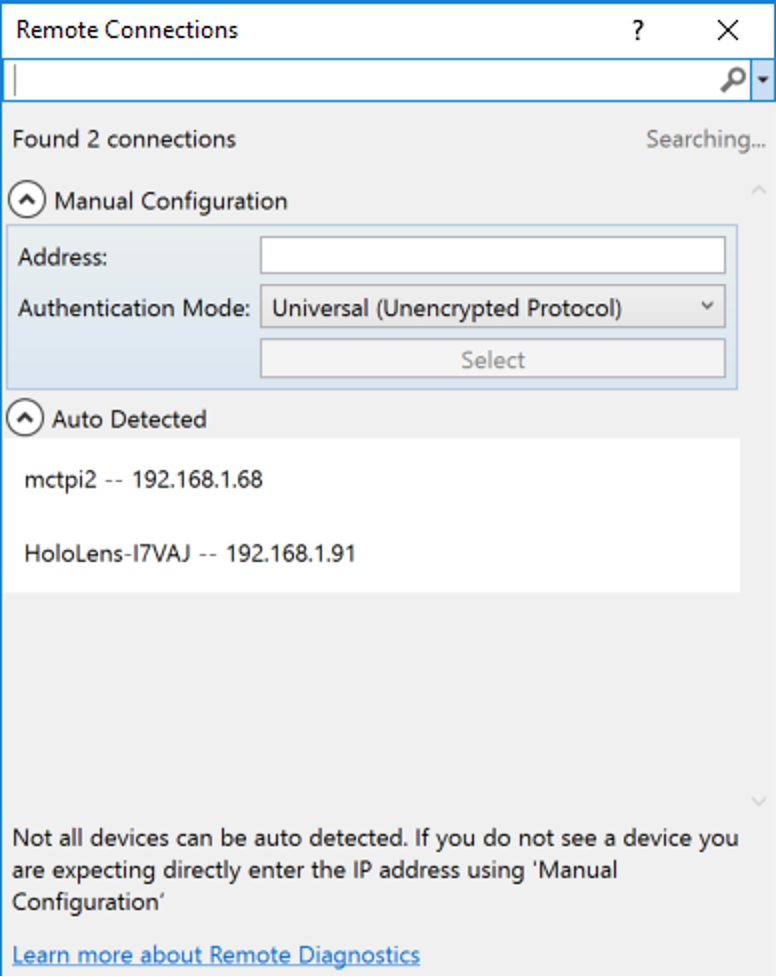Click the scroll up arrow

click(x=759, y=191)
